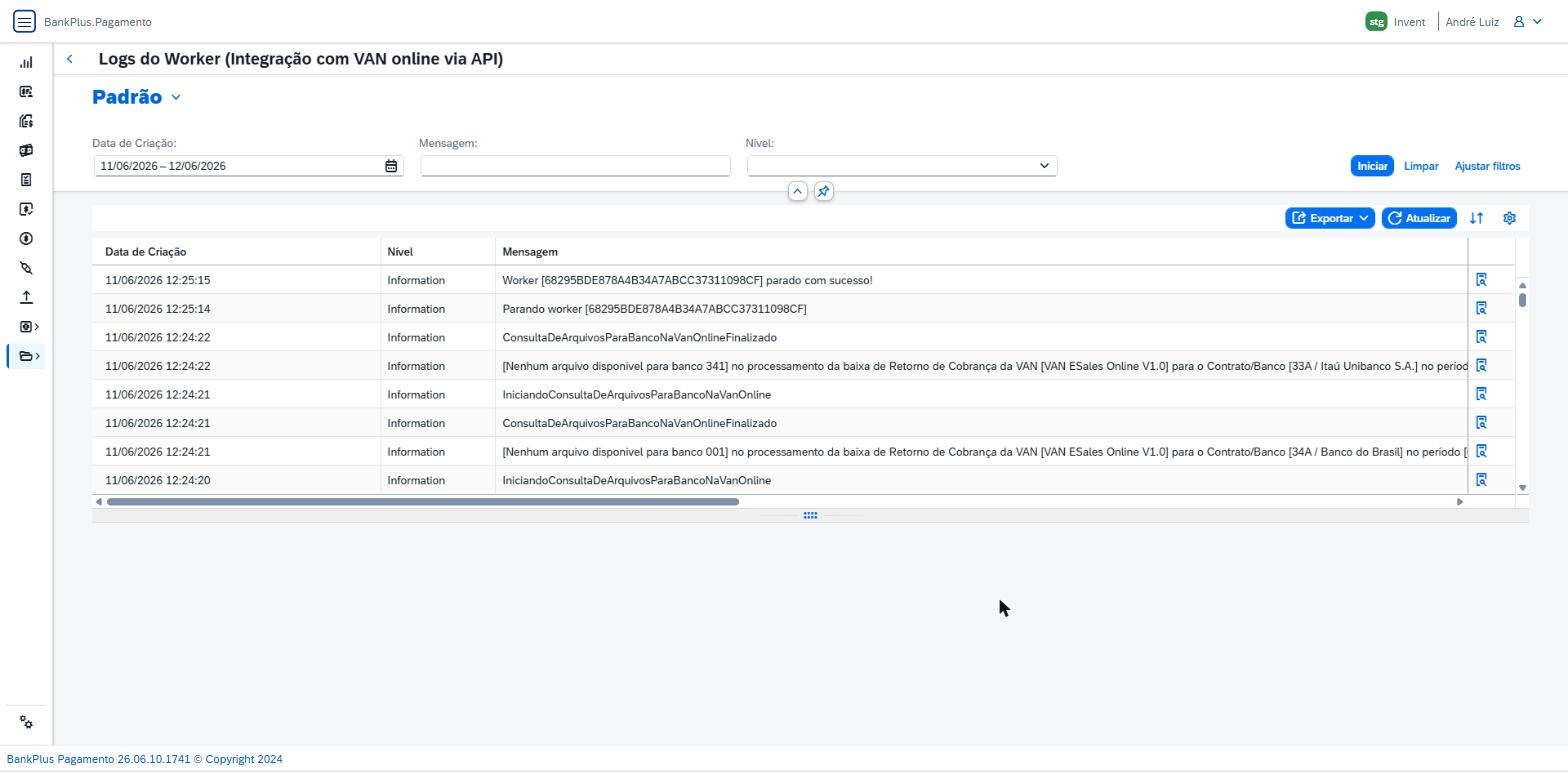Screen dimensions: 1568x772
Task: Expand the gear-box sidebar submenu
Action: [x=28, y=327]
